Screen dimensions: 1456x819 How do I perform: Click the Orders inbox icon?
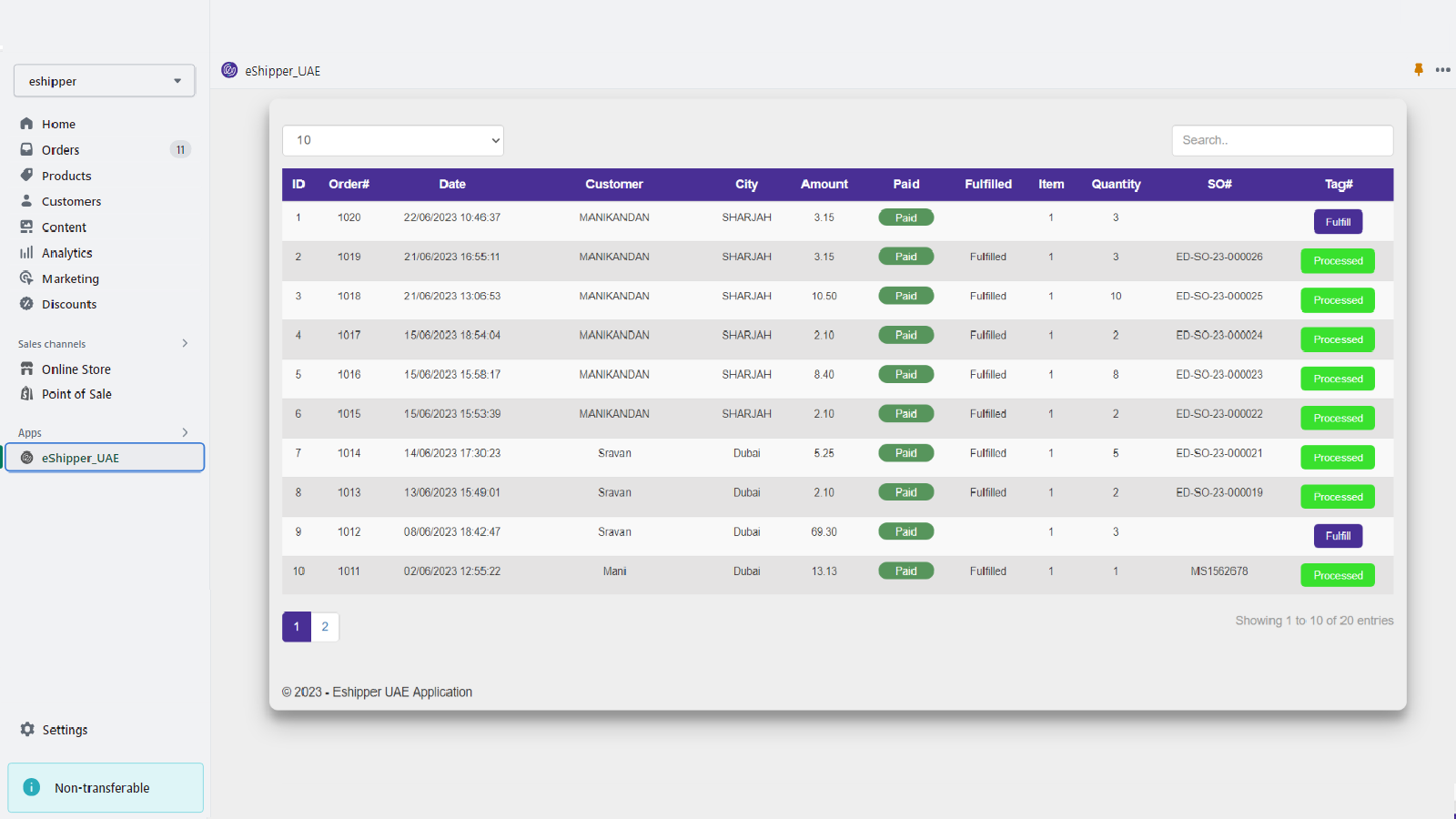coord(26,149)
